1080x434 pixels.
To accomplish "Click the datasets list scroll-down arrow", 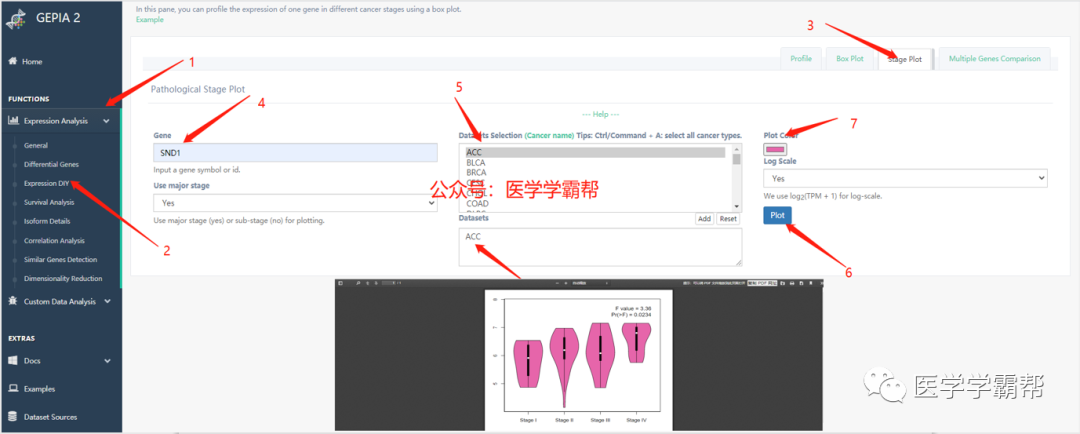I will 736,207.
